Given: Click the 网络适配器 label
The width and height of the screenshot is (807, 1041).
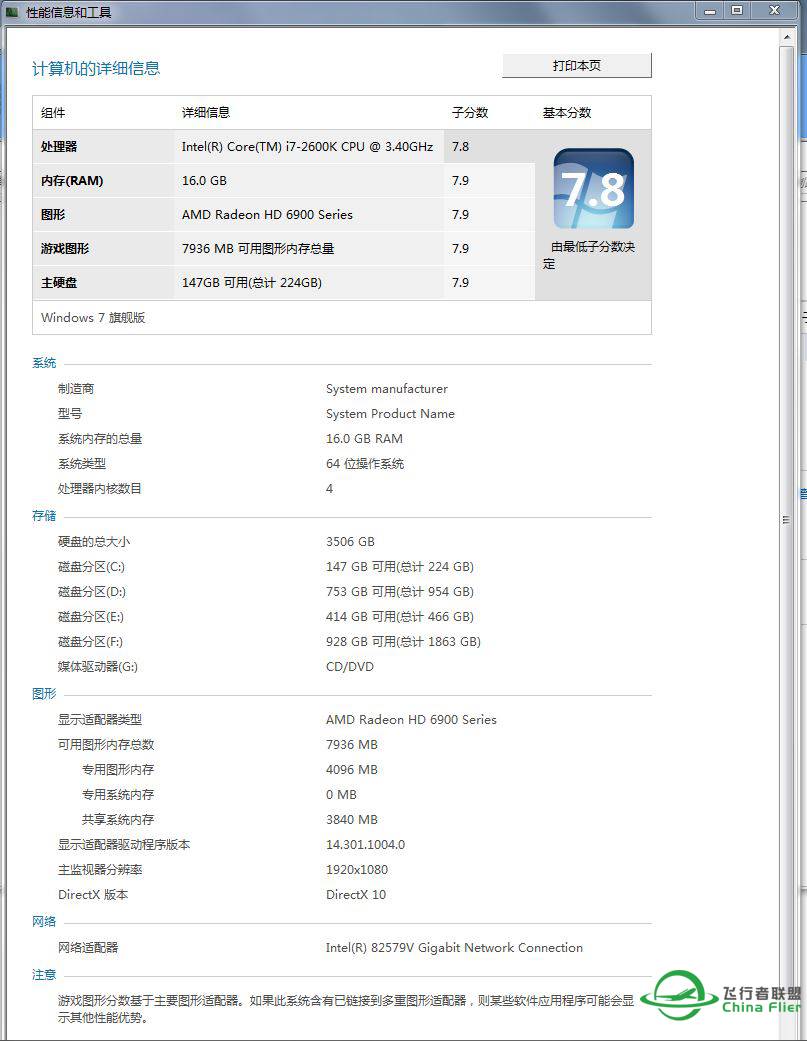Looking at the screenshot, I should [88, 948].
